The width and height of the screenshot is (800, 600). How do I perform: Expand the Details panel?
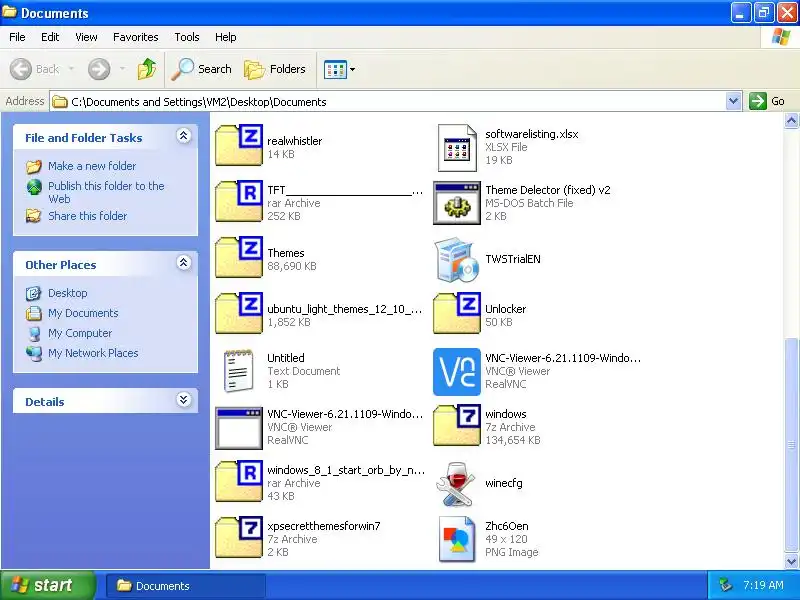184,399
